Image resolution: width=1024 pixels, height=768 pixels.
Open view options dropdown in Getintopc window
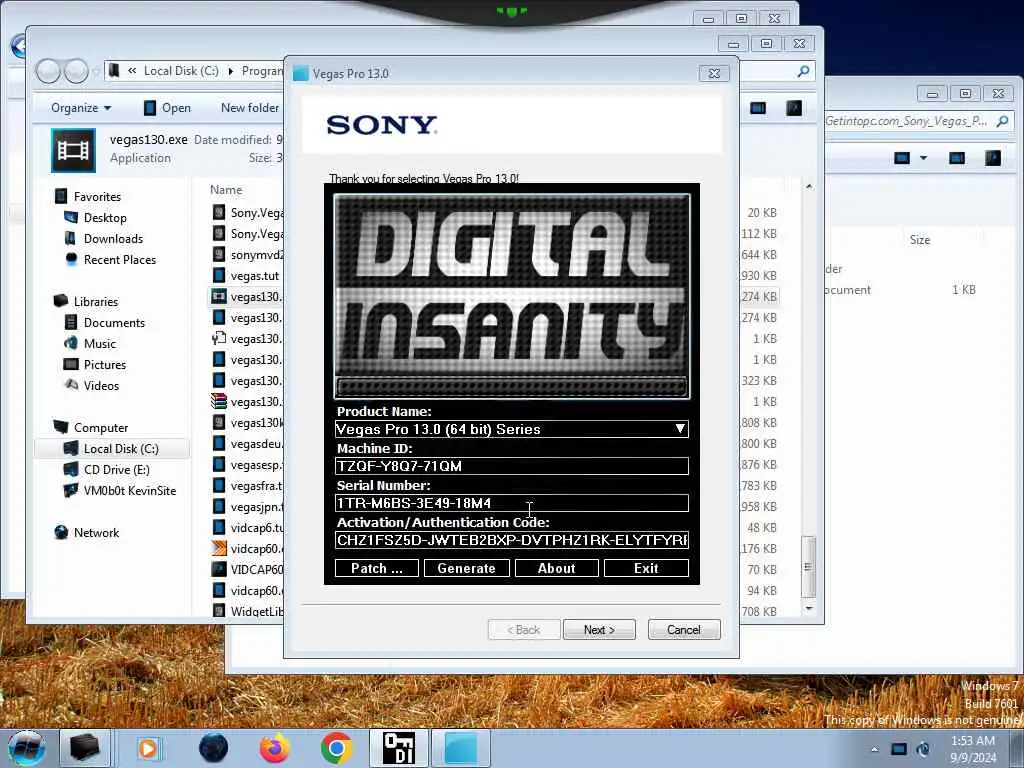(x=923, y=158)
